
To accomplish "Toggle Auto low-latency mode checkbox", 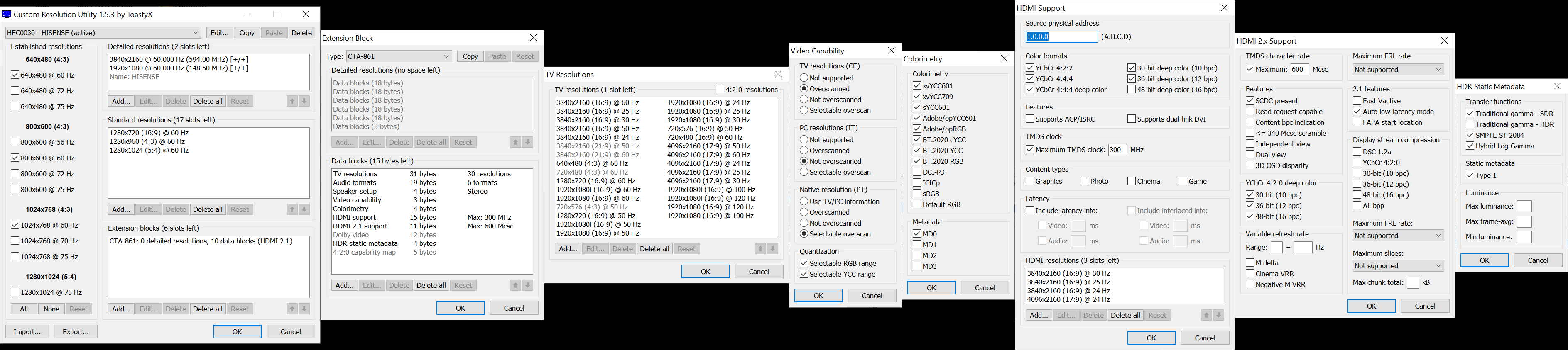I will [1357, 112].
